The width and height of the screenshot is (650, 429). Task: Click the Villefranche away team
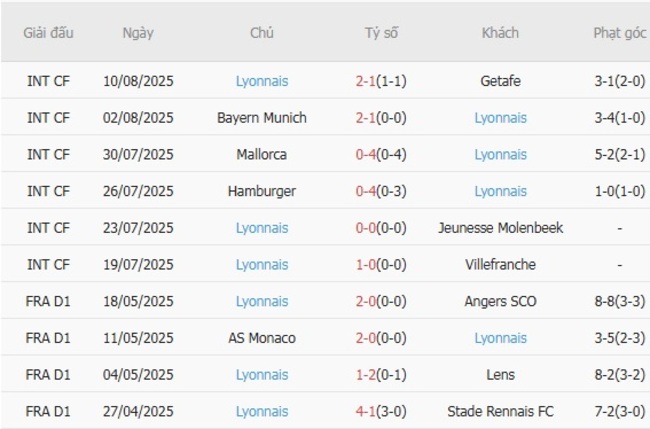[x=500, y=265]
